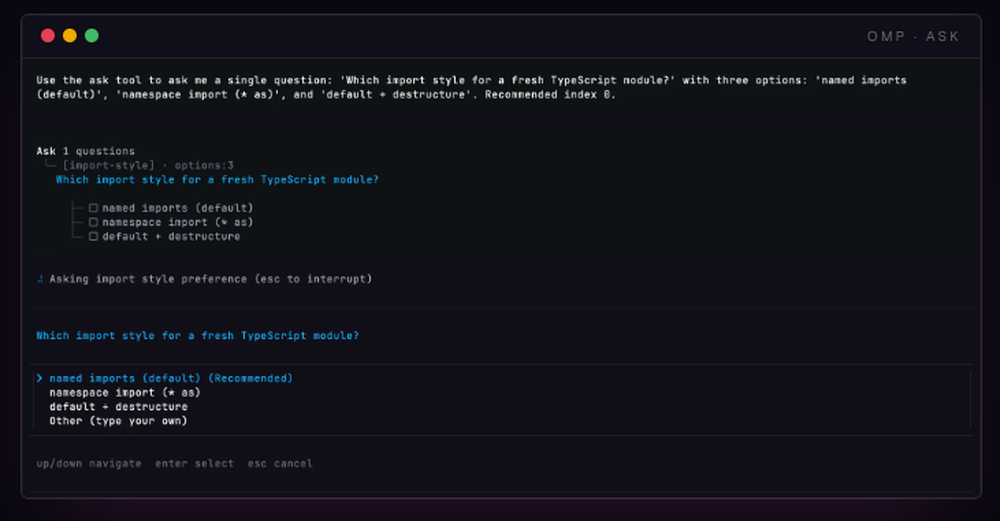The height and width of the screenshot is (521, 1000).
Task: Click the selection arrow beside named imports
Action: click(x=40, y=378)
